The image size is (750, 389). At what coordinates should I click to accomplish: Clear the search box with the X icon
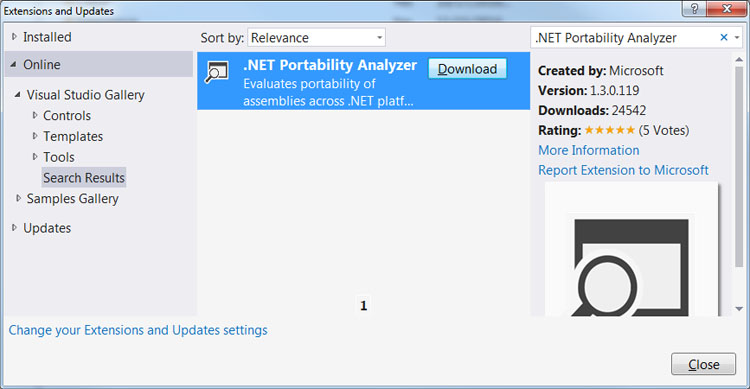pyautogui.click(x=724, y=37)
